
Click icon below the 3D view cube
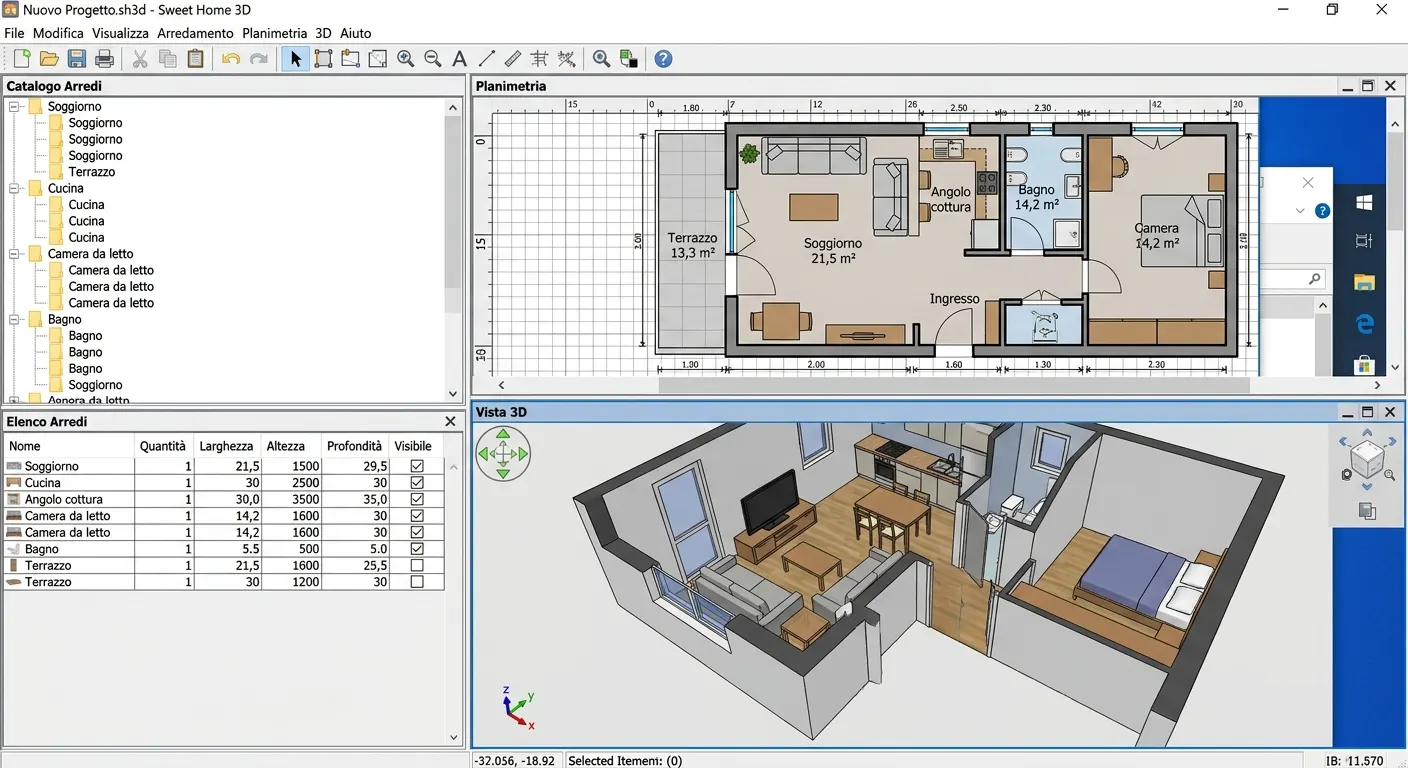tap(1367, 511)
